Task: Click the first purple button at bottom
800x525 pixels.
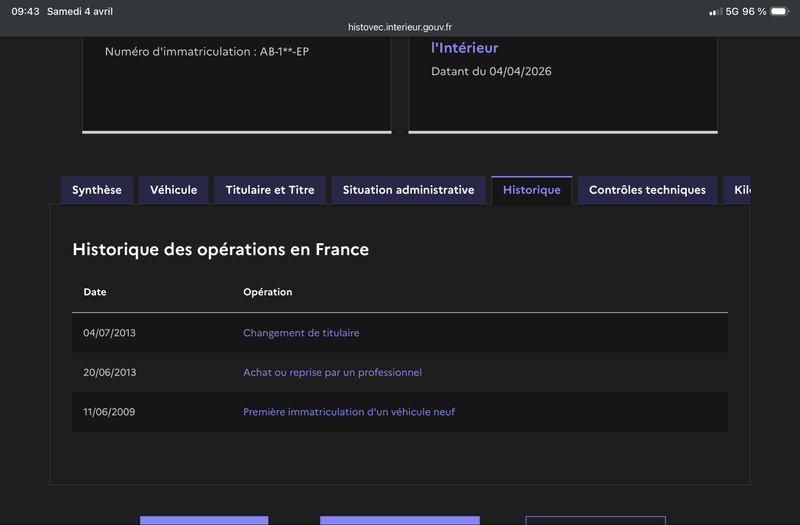Action: click(204, 520)
